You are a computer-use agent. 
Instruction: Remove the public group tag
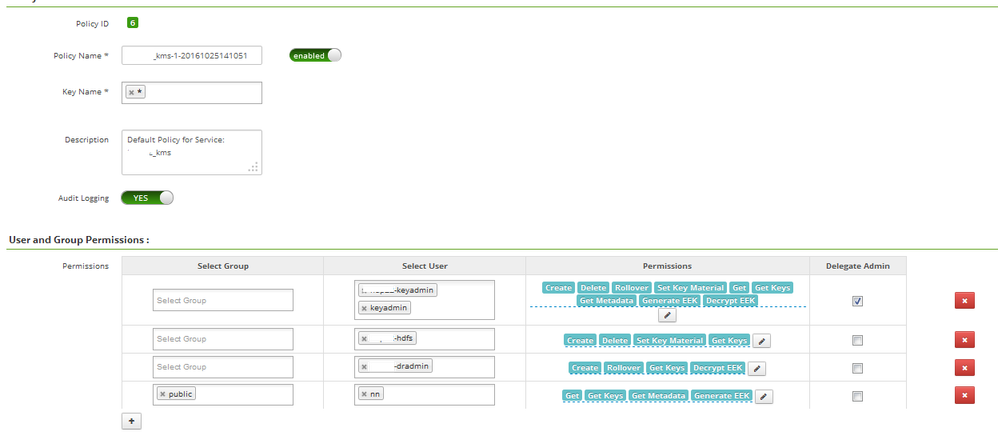tap(162, 394)
